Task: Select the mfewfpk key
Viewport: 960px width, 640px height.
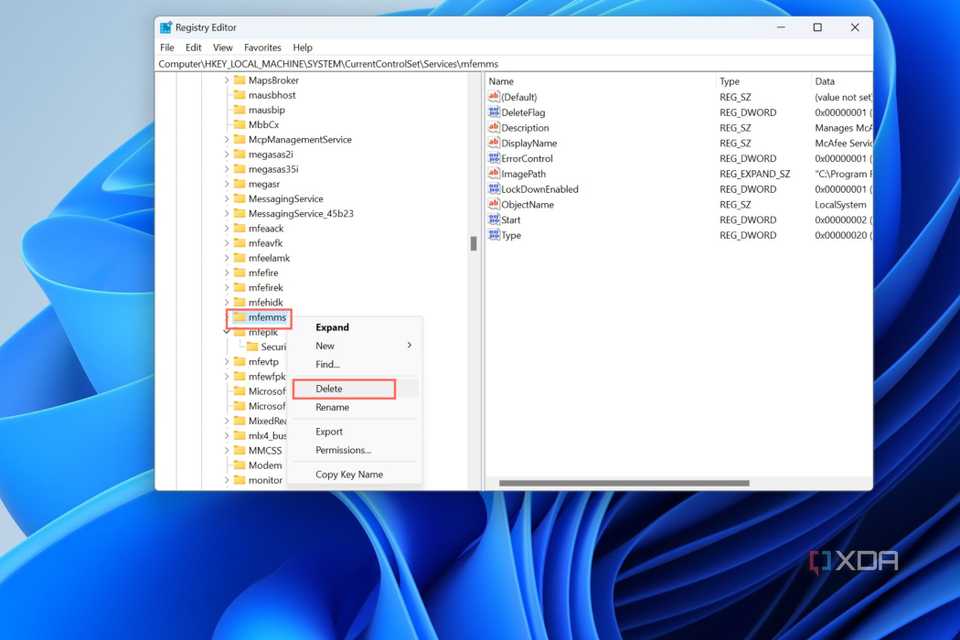Action: coord(267,376)
